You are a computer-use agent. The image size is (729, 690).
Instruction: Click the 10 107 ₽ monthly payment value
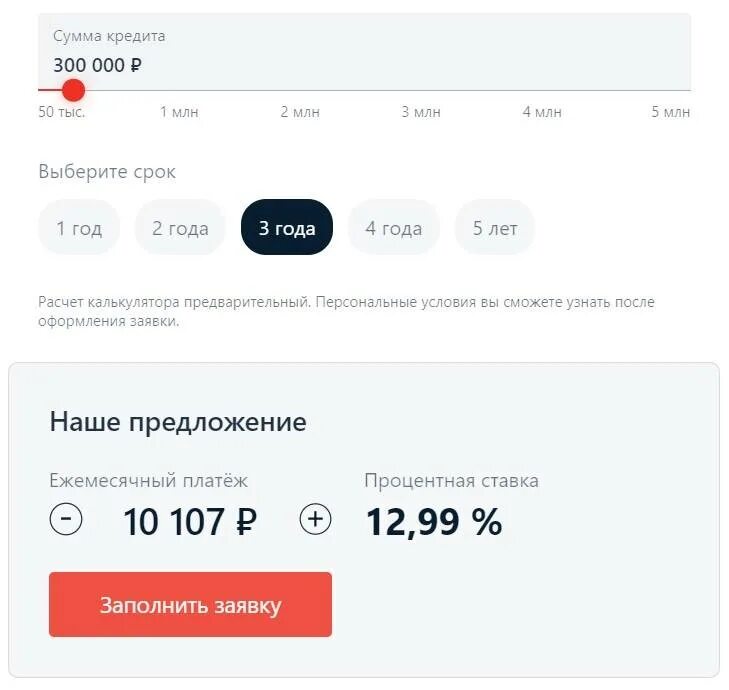[190, 521]
